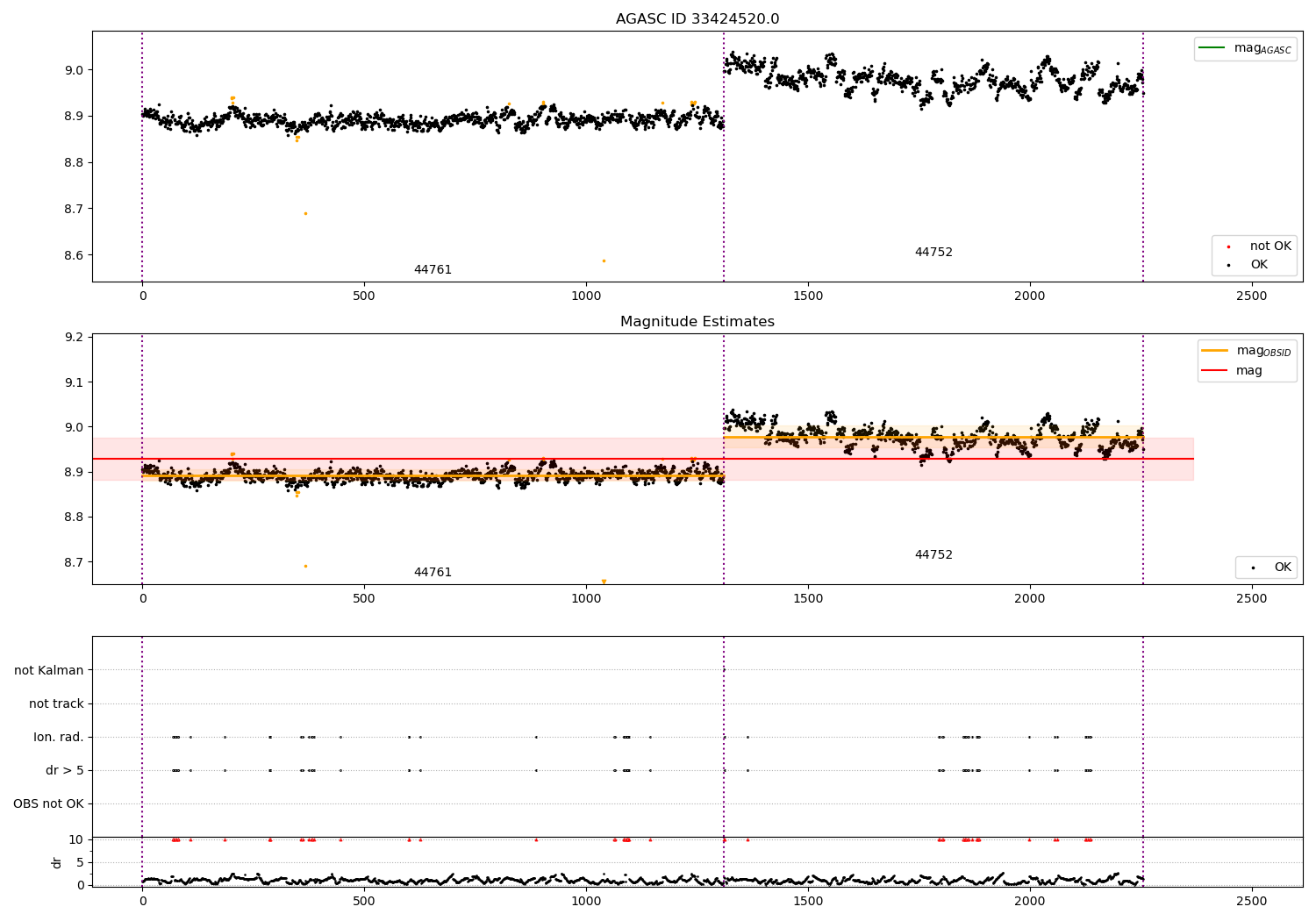This screenshot has height=921, width=1316.
Task: Click the y-tick '8.7' in Magnitude Estimates plot
Action: 75,562
